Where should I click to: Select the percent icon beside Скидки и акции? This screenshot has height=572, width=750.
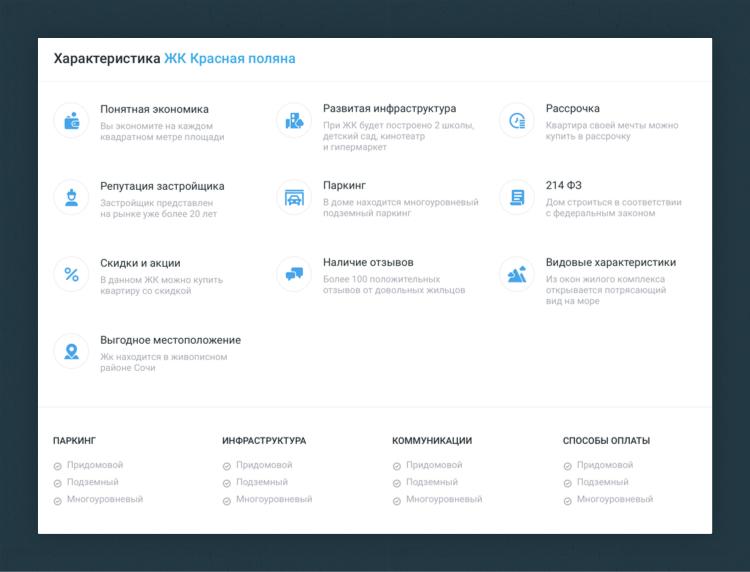pos(71,274)
